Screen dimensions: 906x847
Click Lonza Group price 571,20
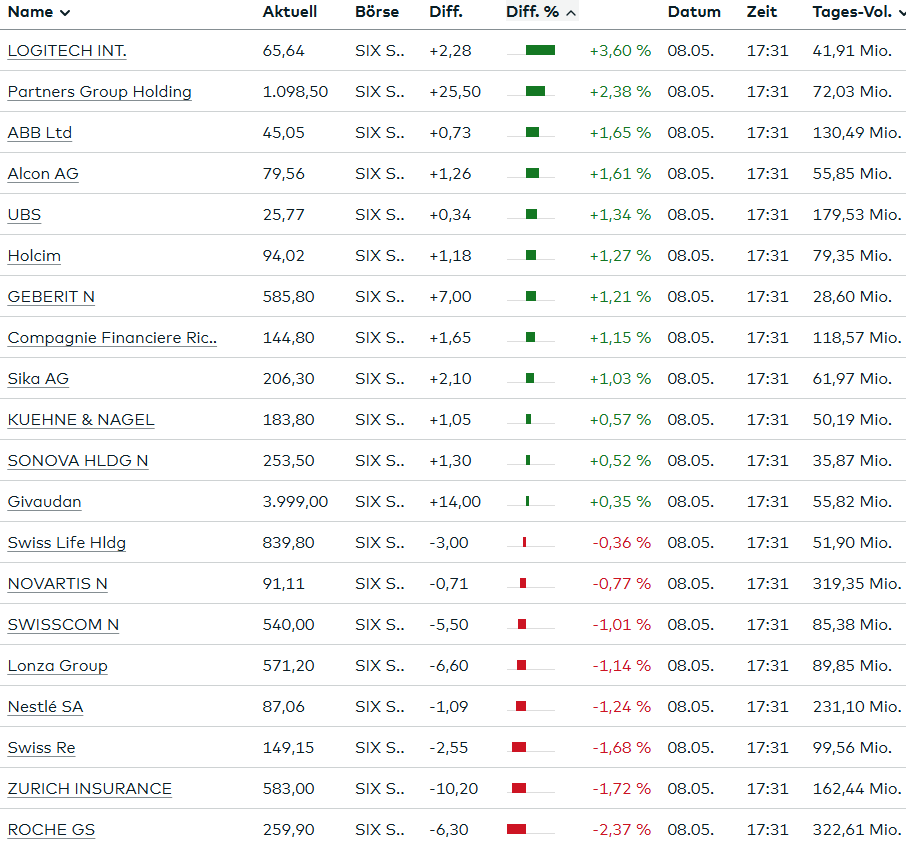(288, 666)
